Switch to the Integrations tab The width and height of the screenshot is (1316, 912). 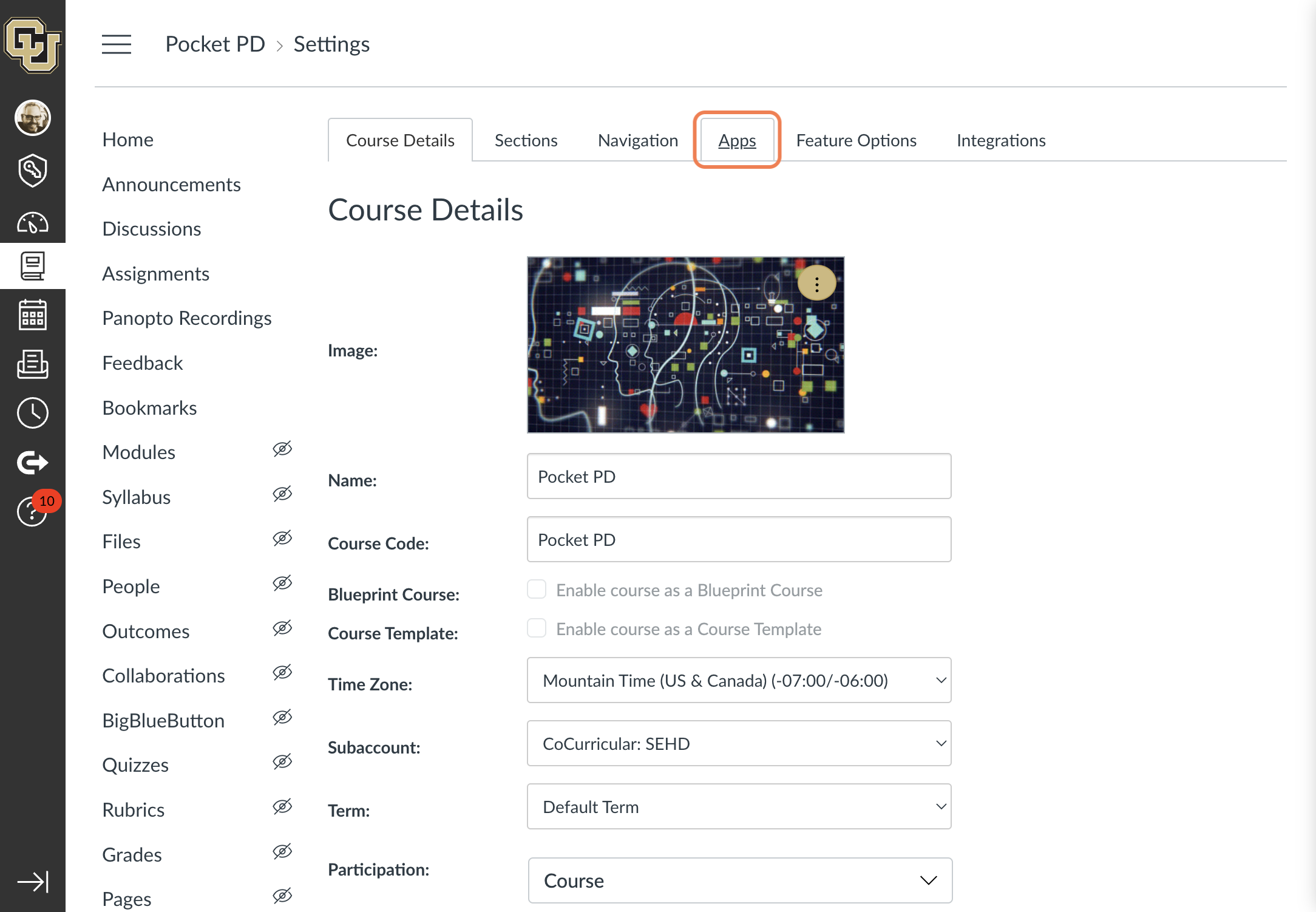1001,140
